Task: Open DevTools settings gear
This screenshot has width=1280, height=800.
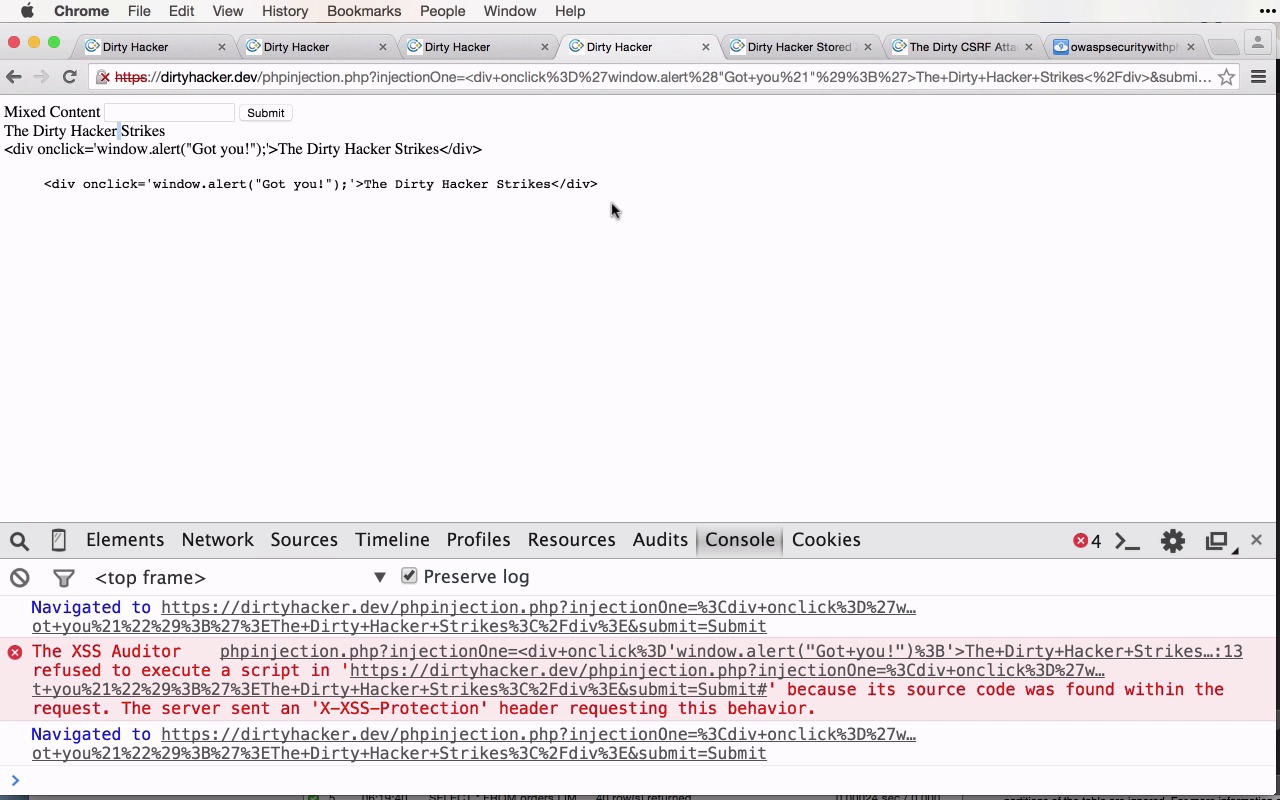Action: [1172, 541]
